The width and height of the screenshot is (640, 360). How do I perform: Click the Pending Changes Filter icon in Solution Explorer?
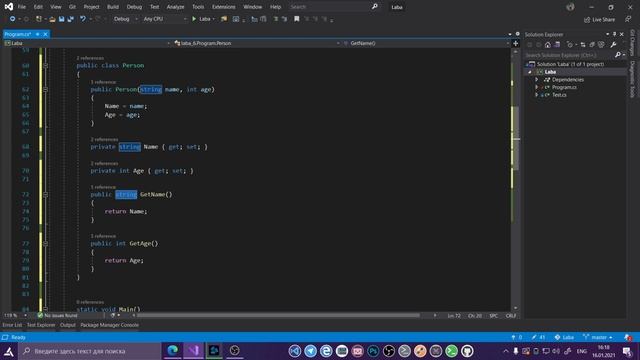571,45
